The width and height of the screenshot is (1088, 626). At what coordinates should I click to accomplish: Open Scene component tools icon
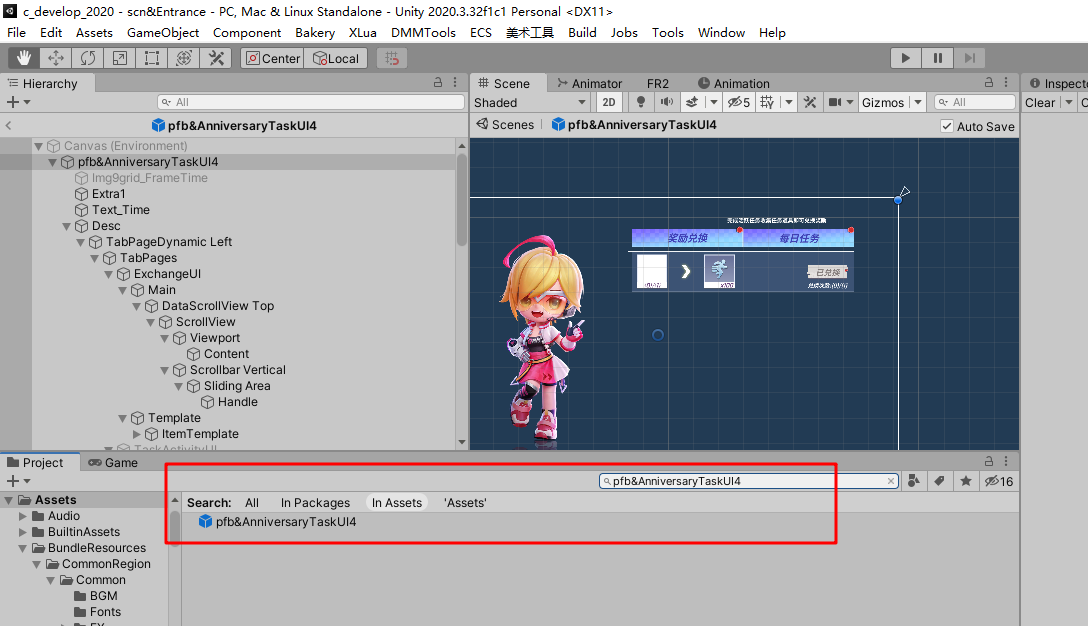810,103
